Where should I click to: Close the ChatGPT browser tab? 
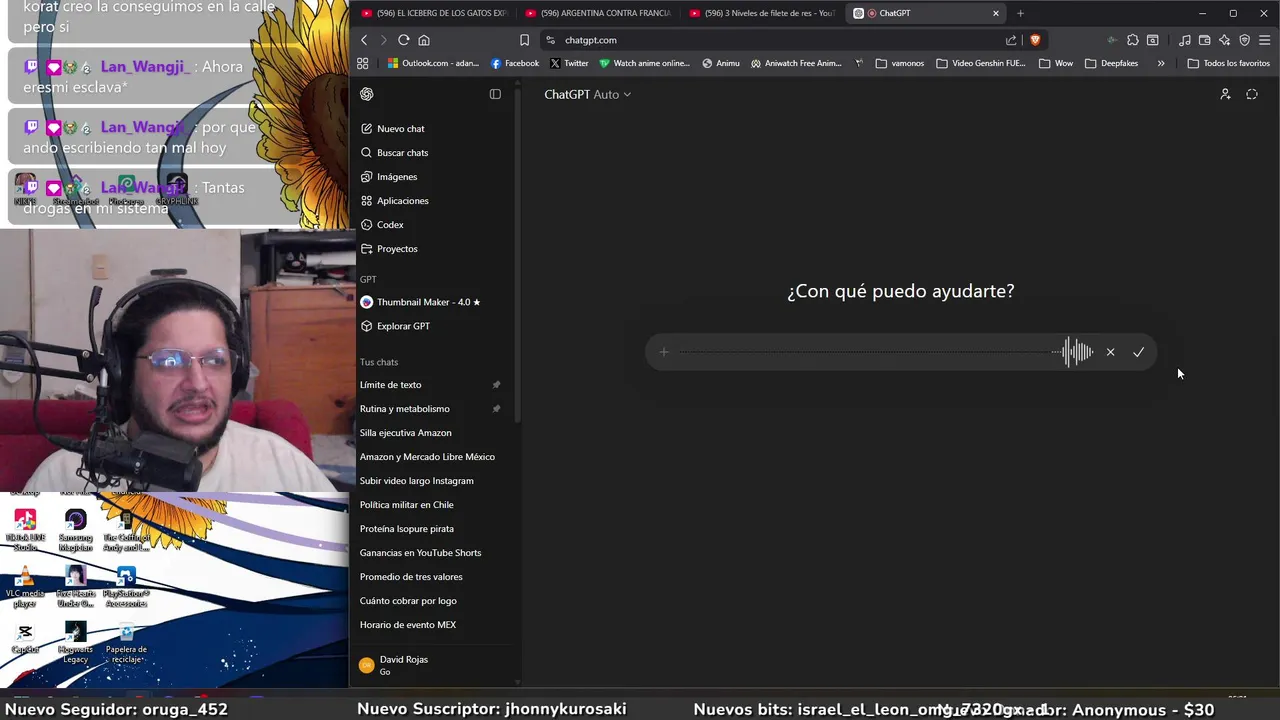[996, 13]
